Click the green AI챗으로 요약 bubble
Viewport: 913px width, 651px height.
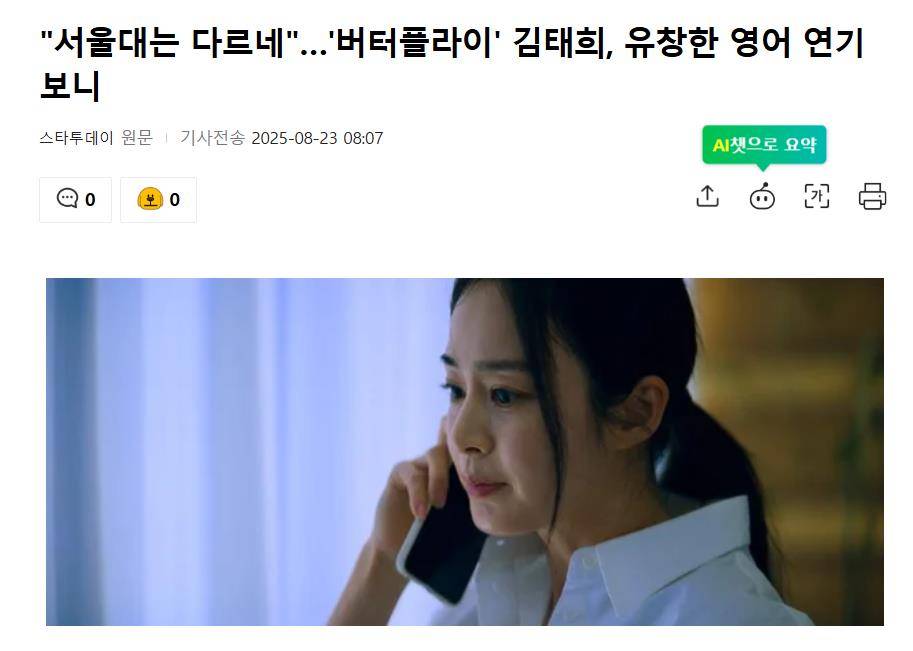(764, 145)
